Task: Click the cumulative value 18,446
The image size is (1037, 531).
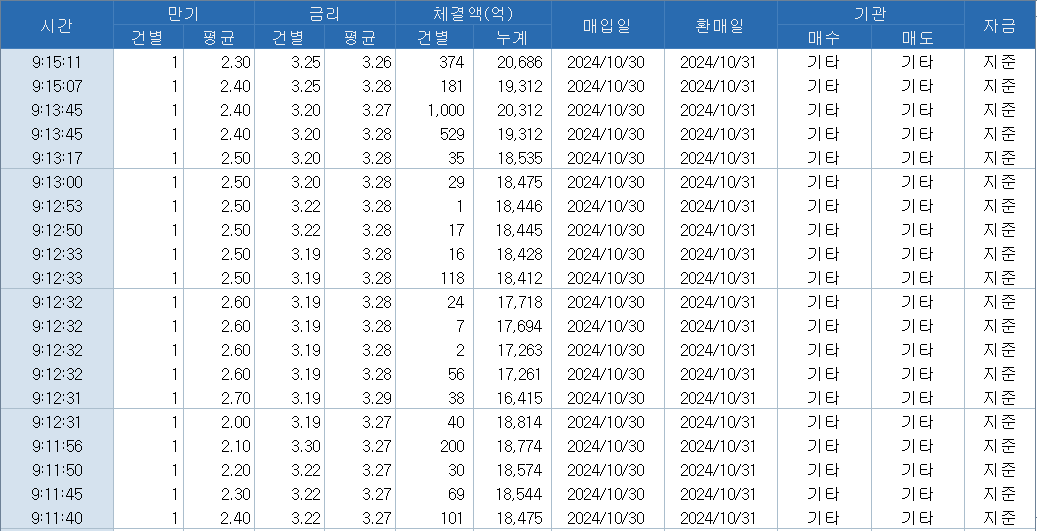Action: [519, 206]
